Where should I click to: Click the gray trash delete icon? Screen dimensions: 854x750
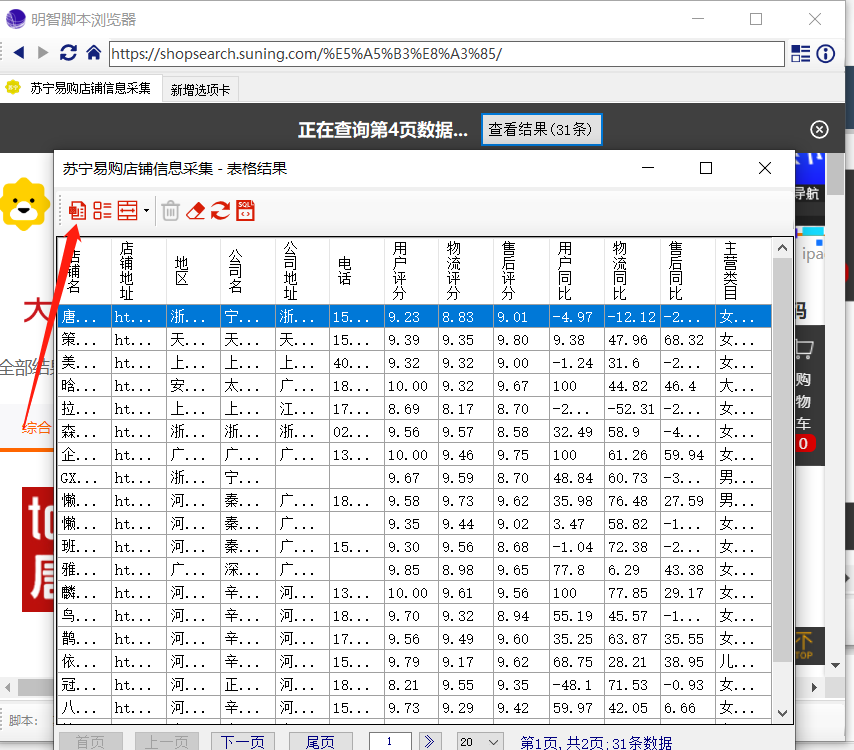click(x=170, y=210)
